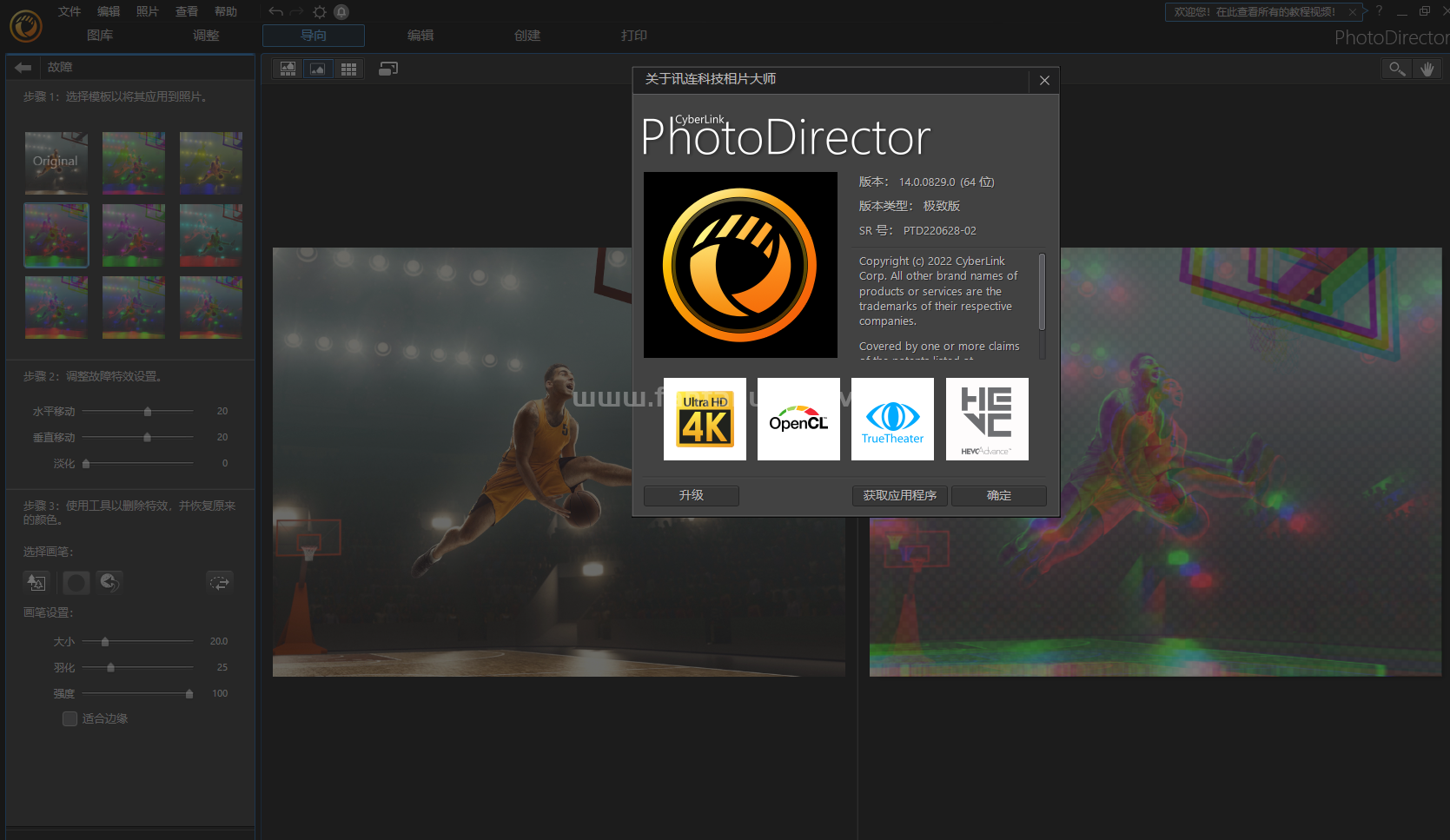
Task: Click the secondary monitor display icon
Action: point(388,69)
